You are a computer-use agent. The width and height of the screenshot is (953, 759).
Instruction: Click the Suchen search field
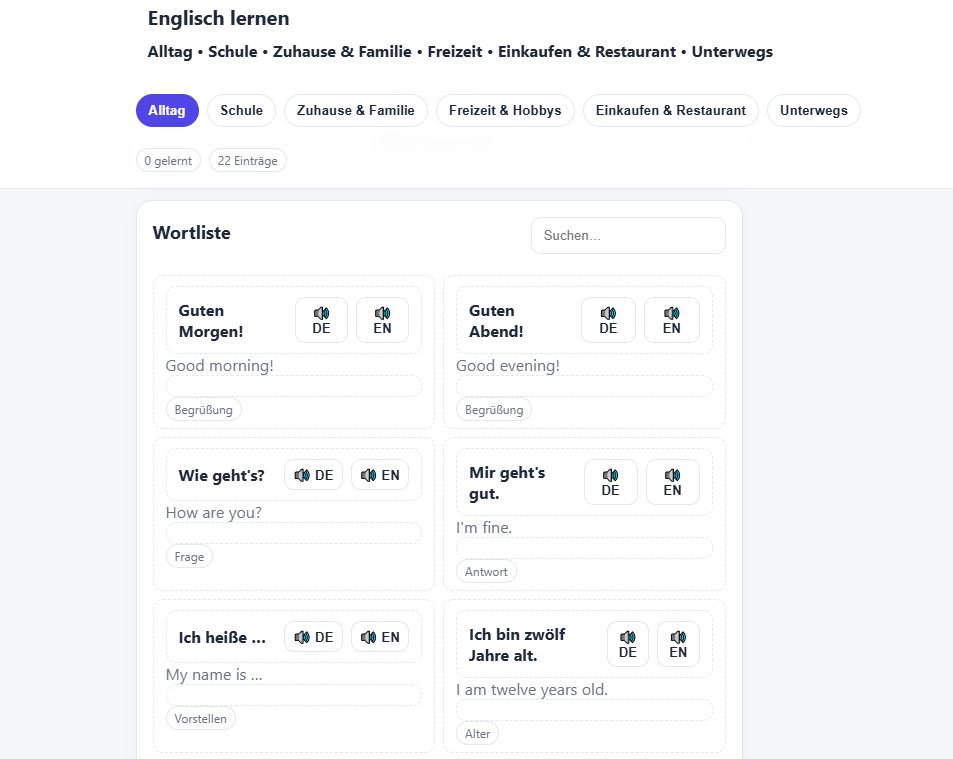(x=628, y=236)
